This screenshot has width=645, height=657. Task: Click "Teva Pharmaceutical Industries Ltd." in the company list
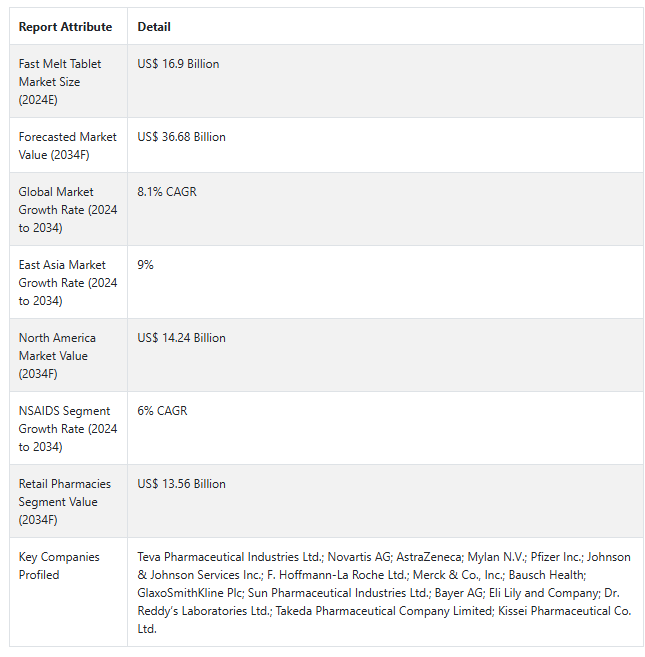tap(230, 557)
